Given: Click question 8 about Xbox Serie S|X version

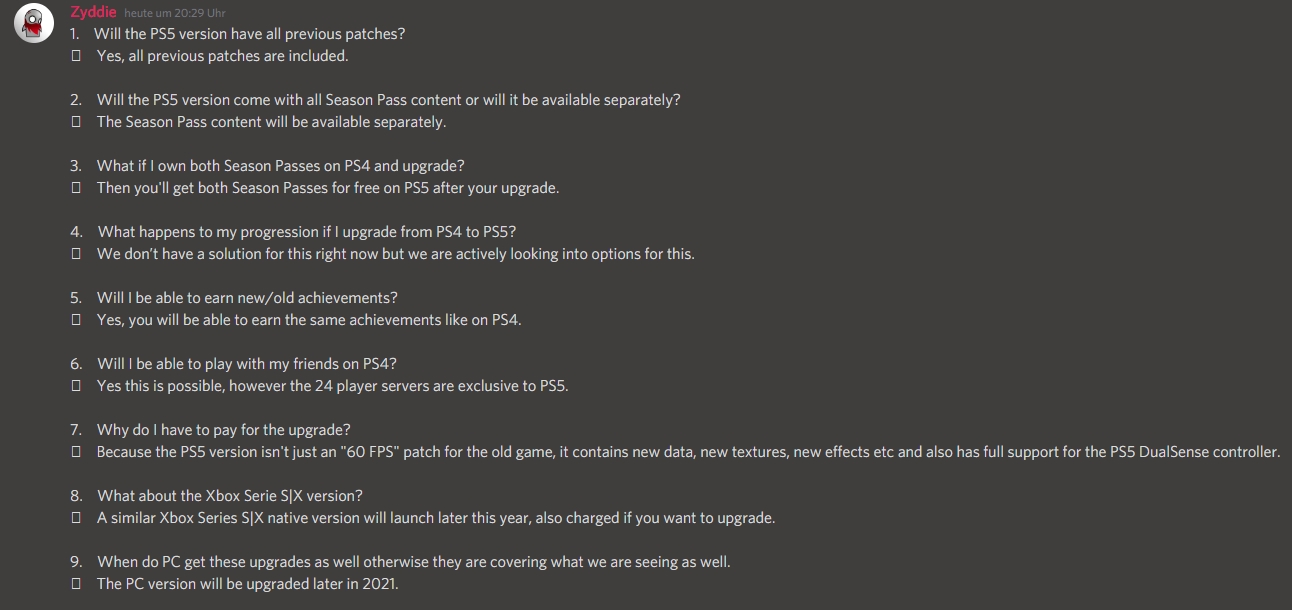Looking at the screenshot, I should tap(229, 496).
